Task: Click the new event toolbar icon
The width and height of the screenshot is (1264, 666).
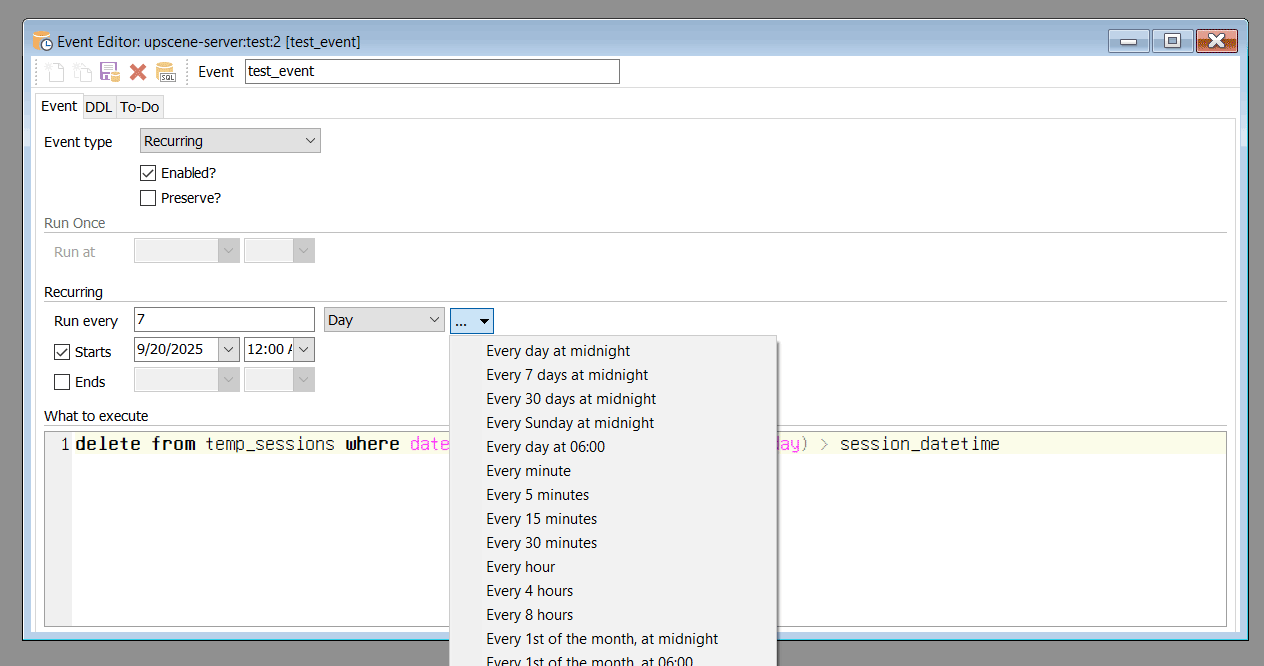Action: click(x=55, y=71)
